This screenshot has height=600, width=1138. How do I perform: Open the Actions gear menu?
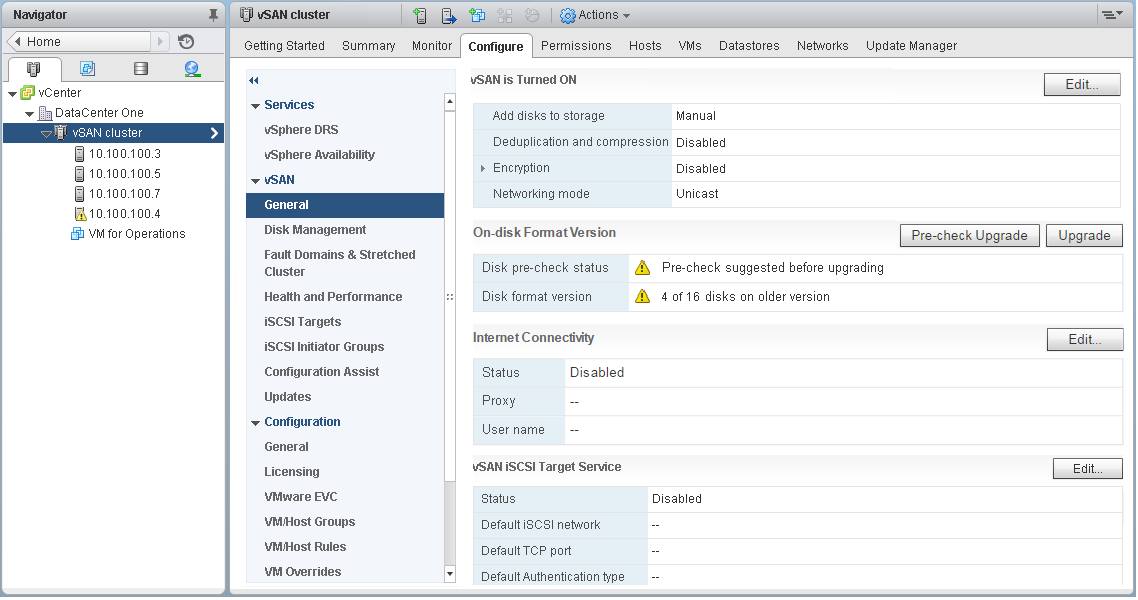pyautogui.click(x=595, y=15)
